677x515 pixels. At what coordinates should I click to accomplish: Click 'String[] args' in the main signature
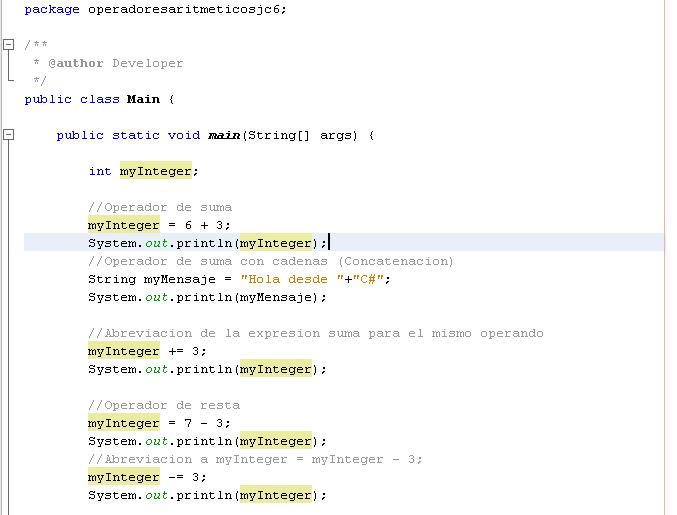pyautogui.click(x=302, y=136)
